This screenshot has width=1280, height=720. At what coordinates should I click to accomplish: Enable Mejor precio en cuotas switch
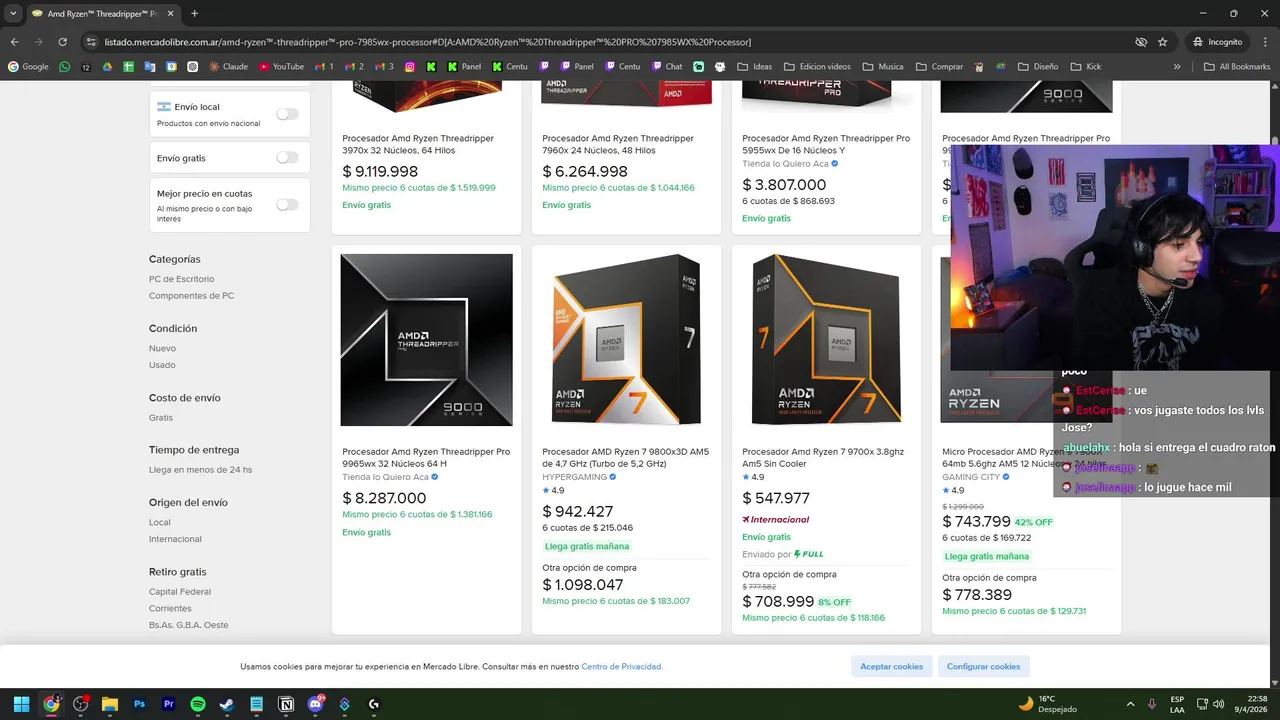(287, 205)
